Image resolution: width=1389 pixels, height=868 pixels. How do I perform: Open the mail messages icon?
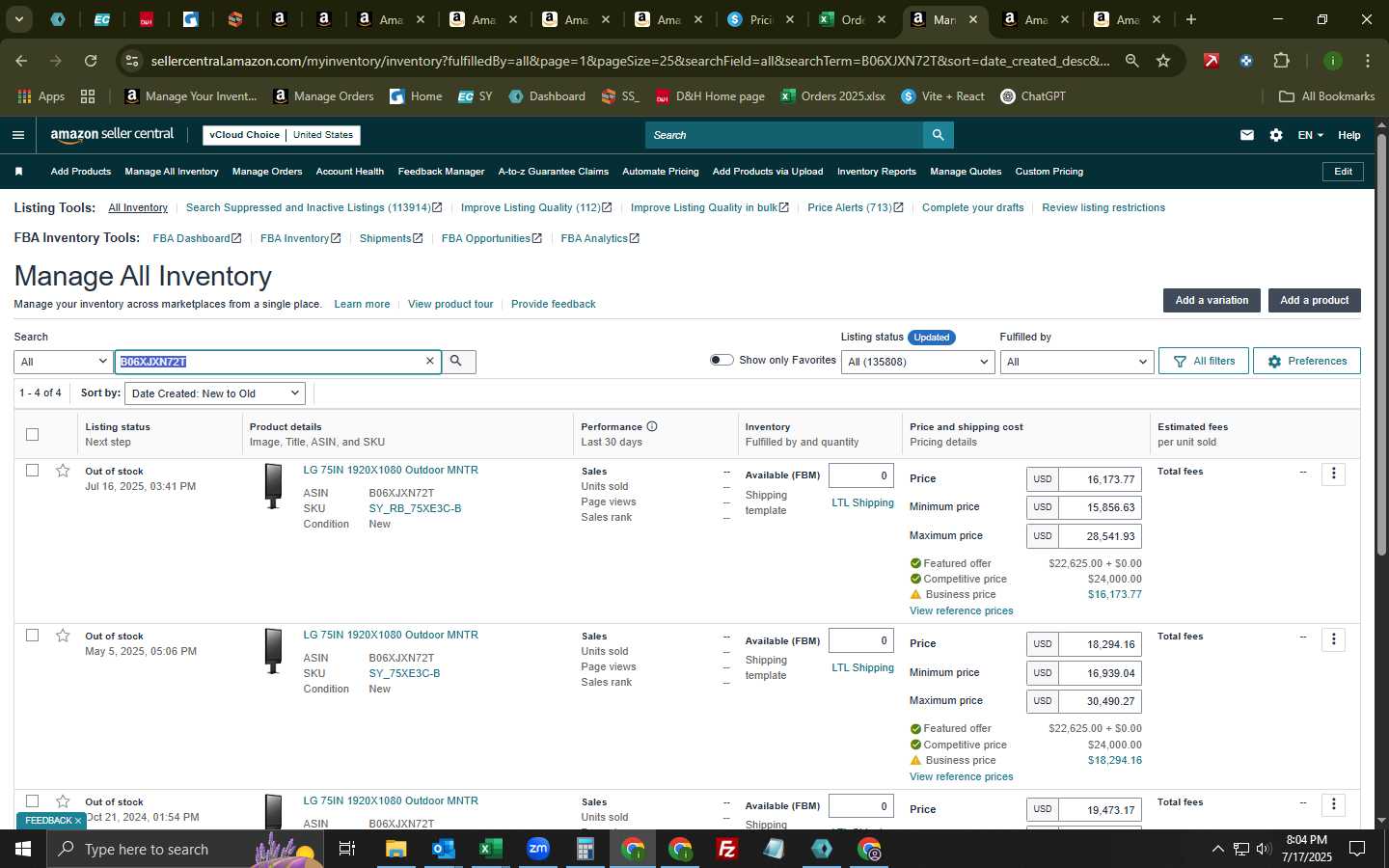tap(1247, 135)
